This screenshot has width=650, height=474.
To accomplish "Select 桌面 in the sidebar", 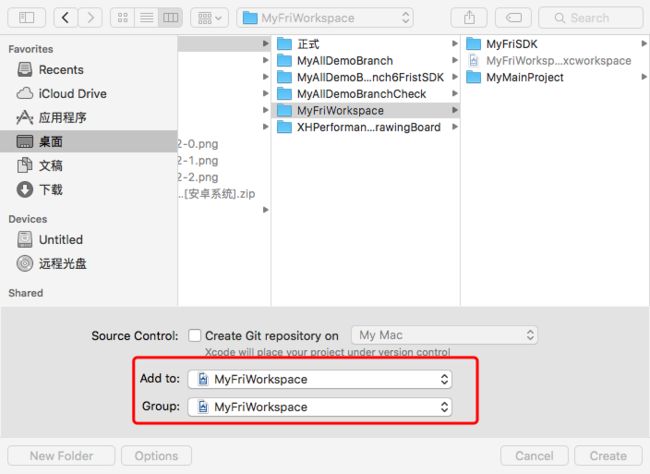I will click(x=89, y=141).
